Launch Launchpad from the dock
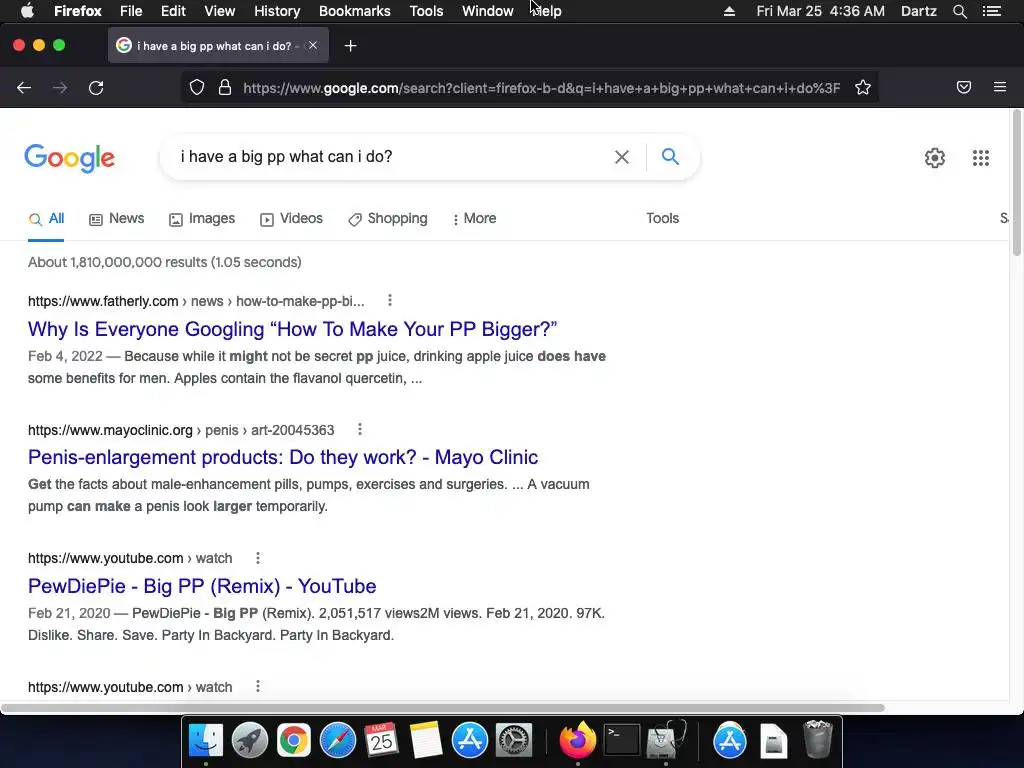 coord(249,741)
